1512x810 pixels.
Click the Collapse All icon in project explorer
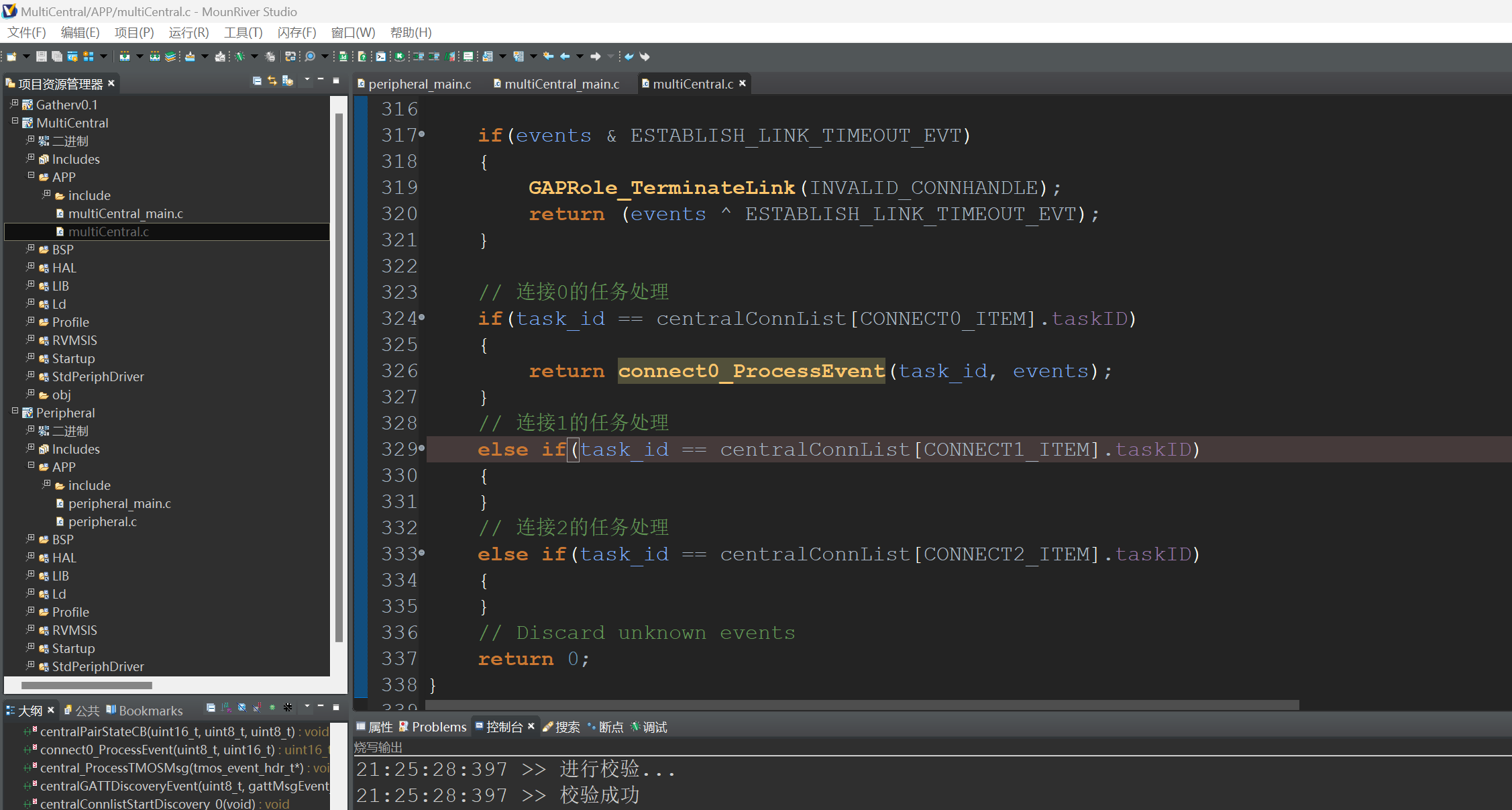pyautogui.click(x=257, y=81)
